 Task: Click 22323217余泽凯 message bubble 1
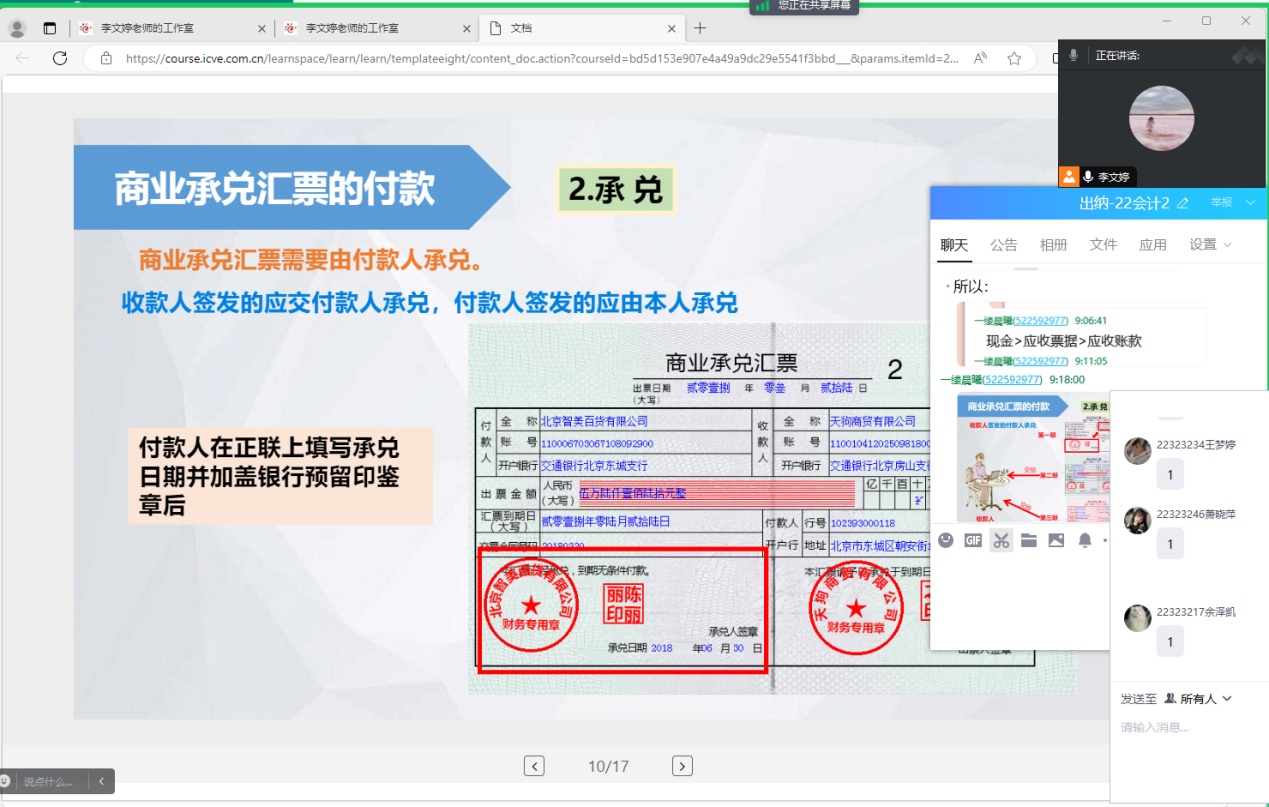coord(1170,642)
